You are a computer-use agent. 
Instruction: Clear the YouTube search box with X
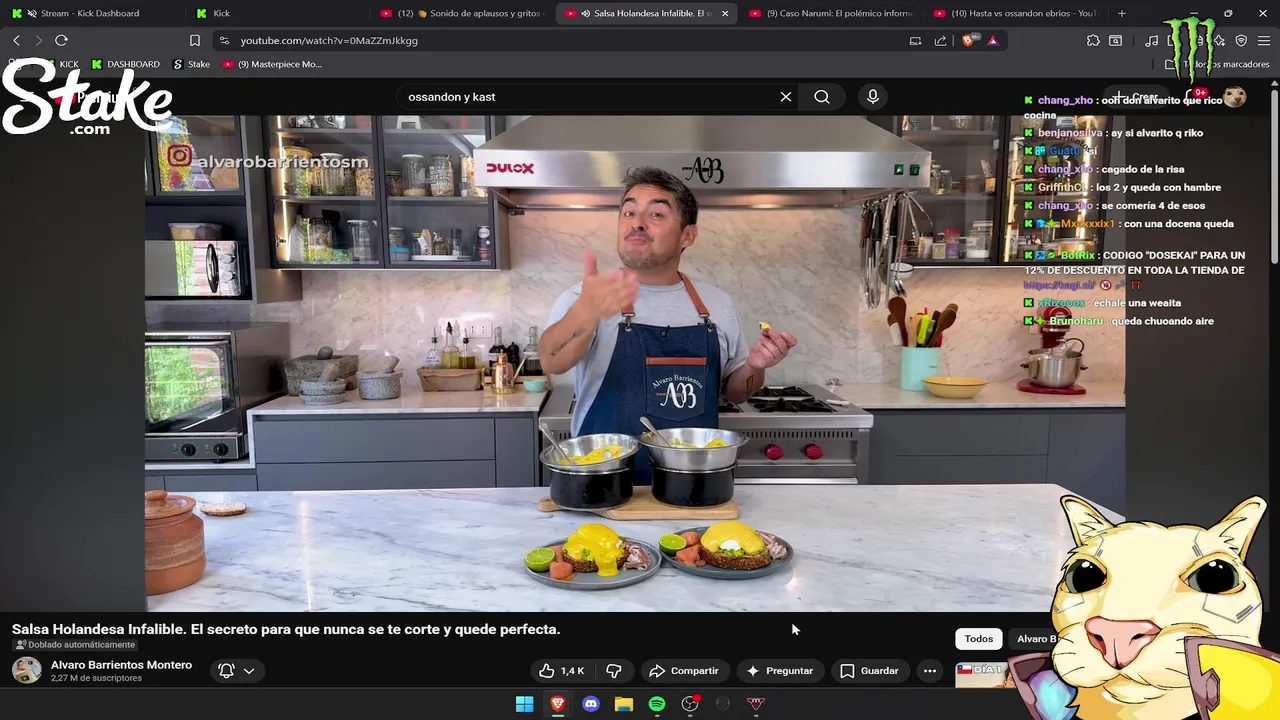(x=786, y=97)
